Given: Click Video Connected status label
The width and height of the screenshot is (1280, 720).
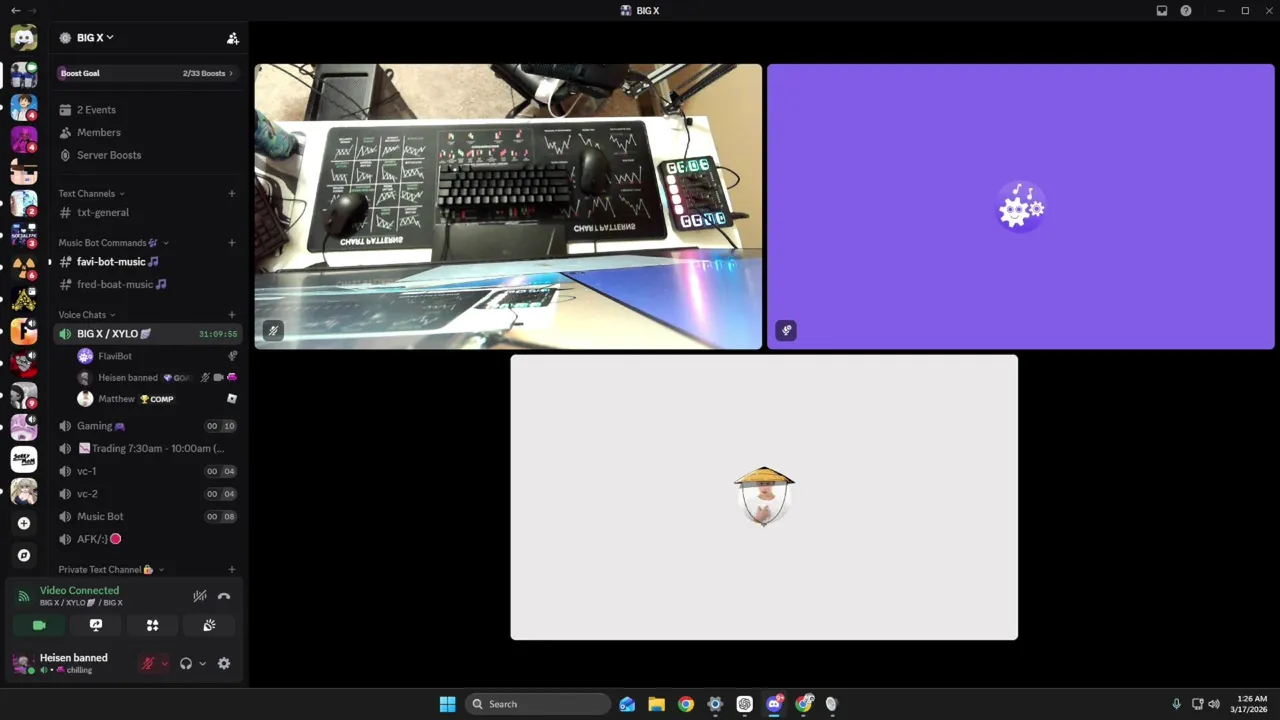Looking at the screenshot, I should (79, 591).
